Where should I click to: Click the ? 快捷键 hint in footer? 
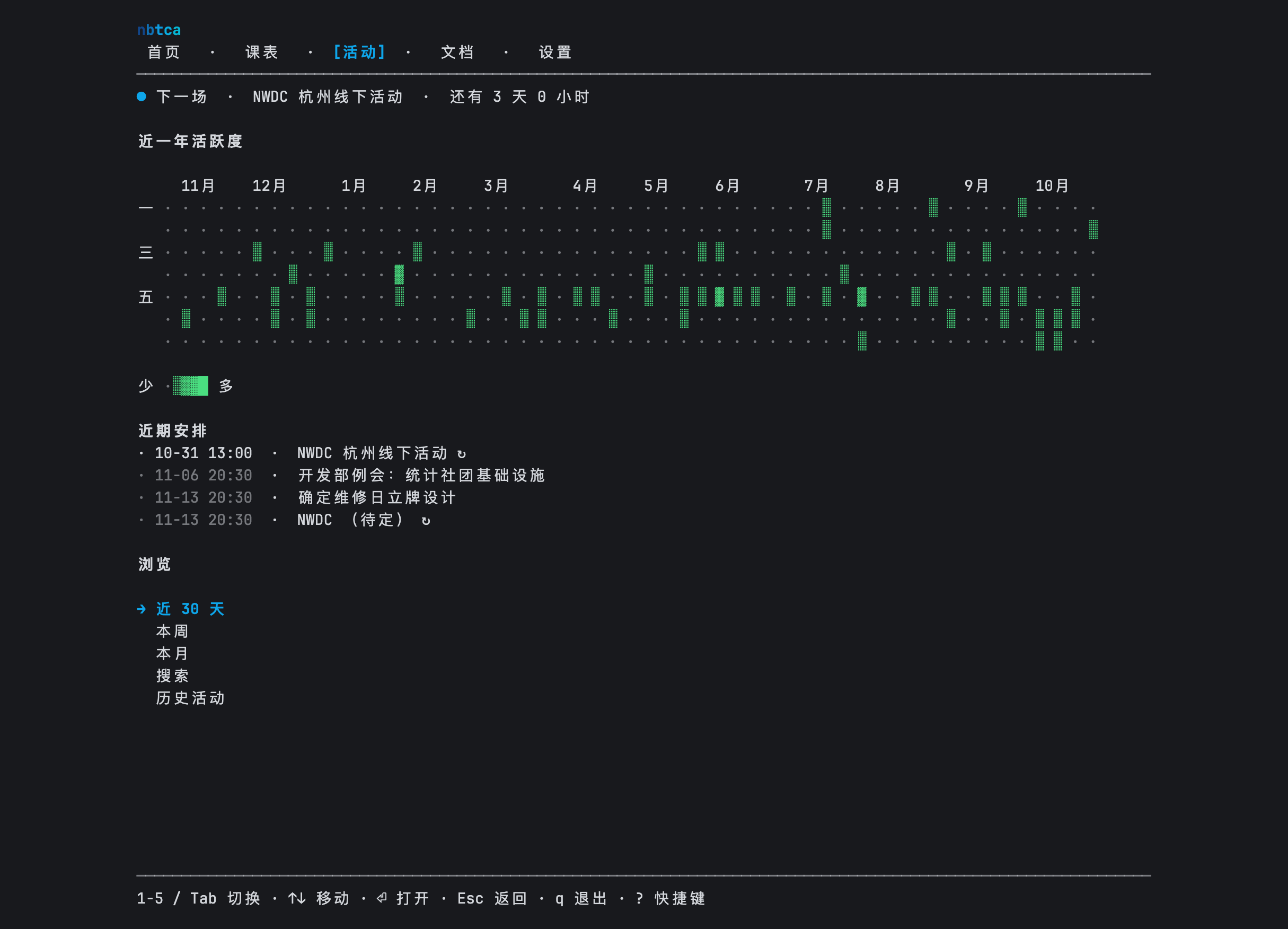pyautogui.click(x=670, y=898)
